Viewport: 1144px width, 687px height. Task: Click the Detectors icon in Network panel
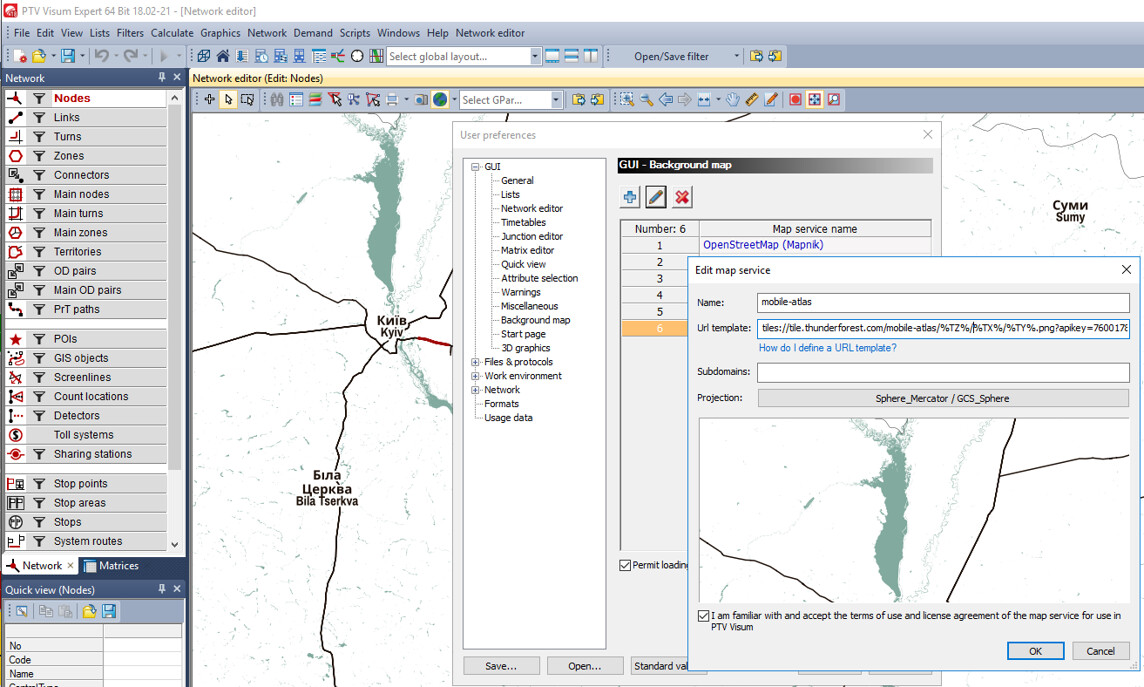coord(15,416)
